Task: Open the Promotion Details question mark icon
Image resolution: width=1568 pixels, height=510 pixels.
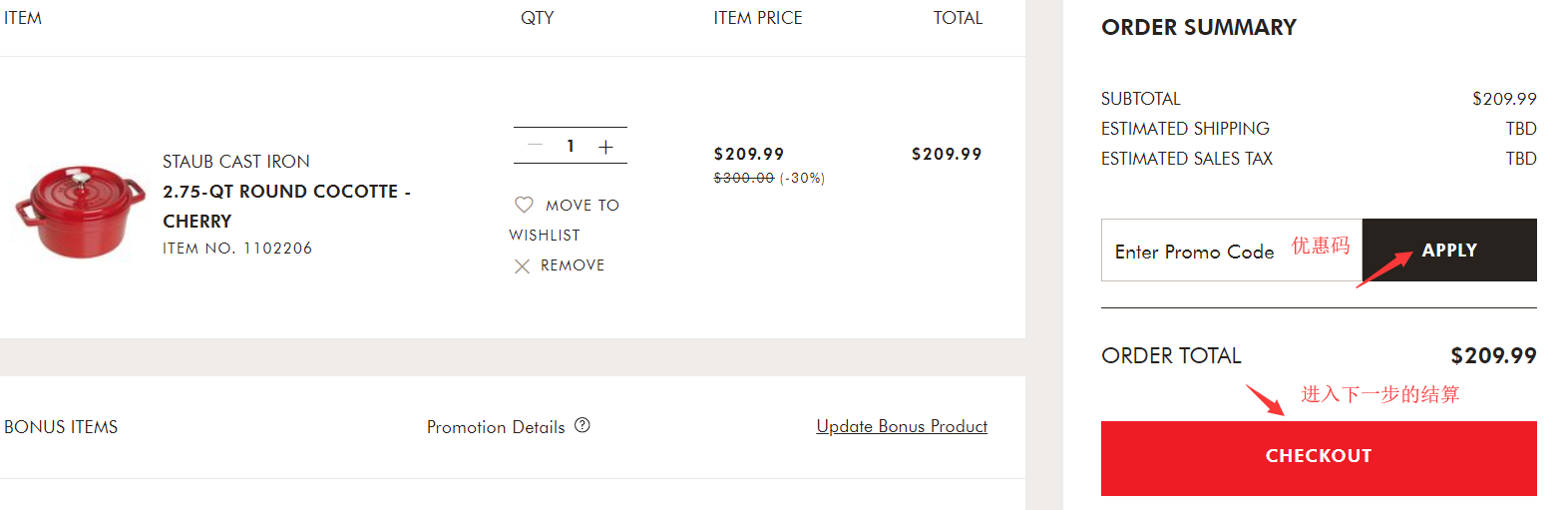Action: 583,425
